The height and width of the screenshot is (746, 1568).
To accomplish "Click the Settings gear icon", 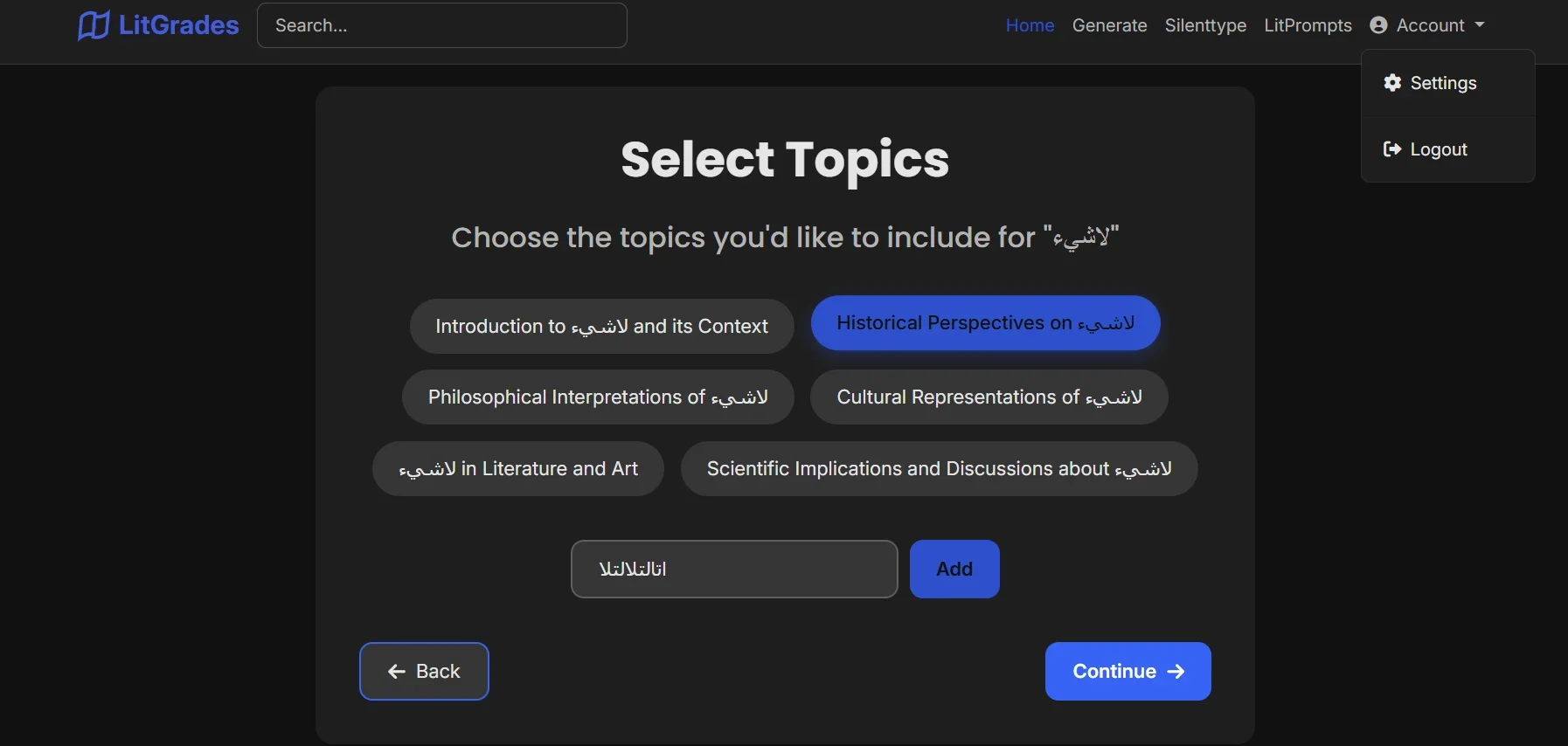I will 1392,83.
